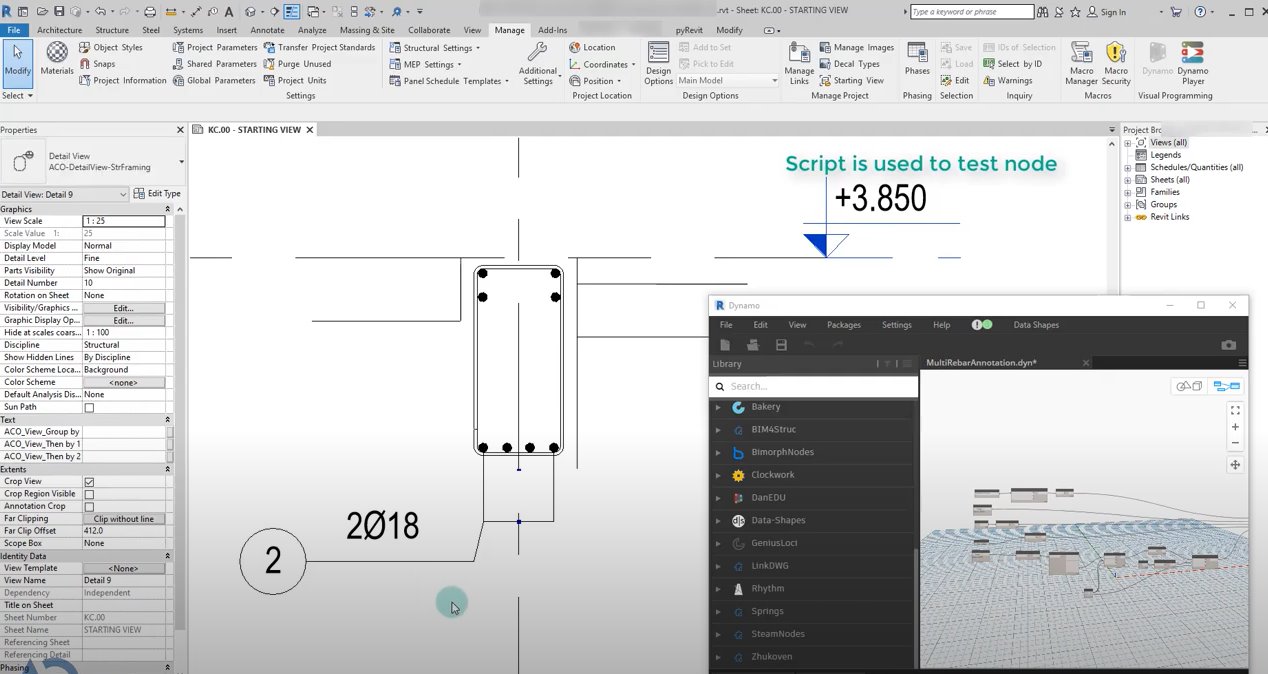This screenshot has height=674, width=1268.
Task: Open Main Model design option dropdown
Action: point(727,80)
